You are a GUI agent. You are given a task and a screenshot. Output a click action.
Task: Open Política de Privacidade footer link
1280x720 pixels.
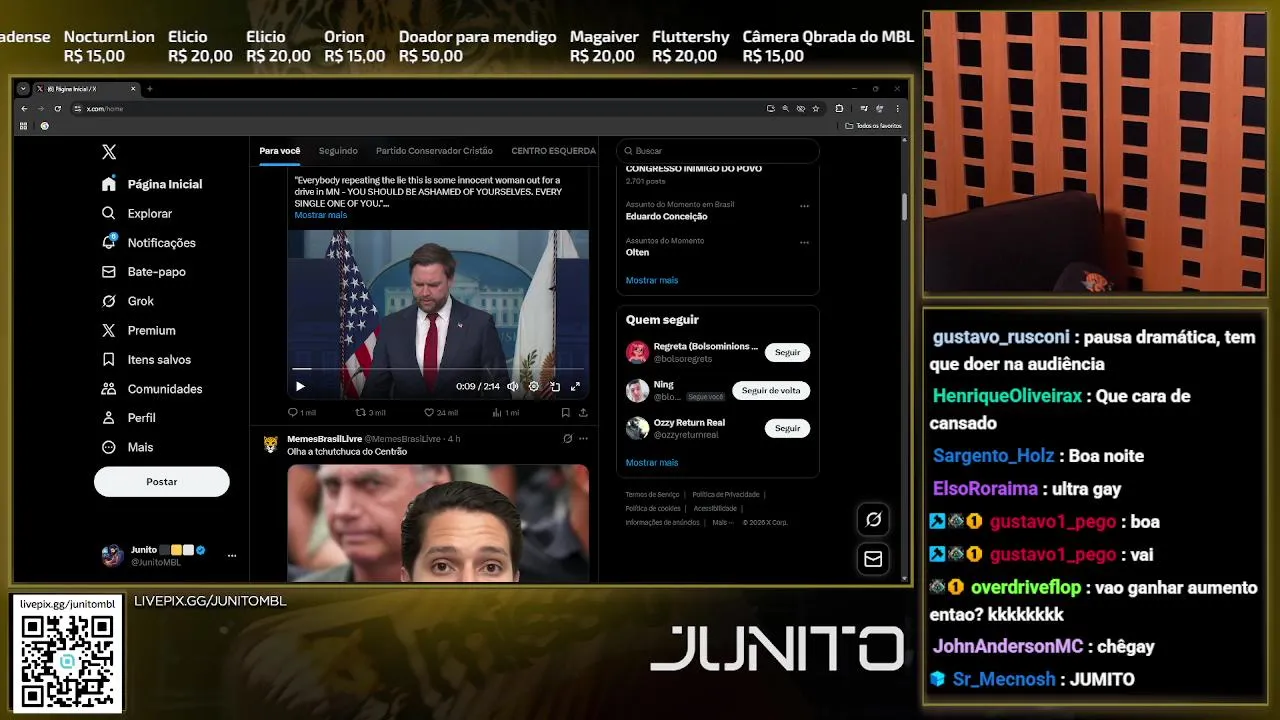pyautogui.click(x=726, y=495)
